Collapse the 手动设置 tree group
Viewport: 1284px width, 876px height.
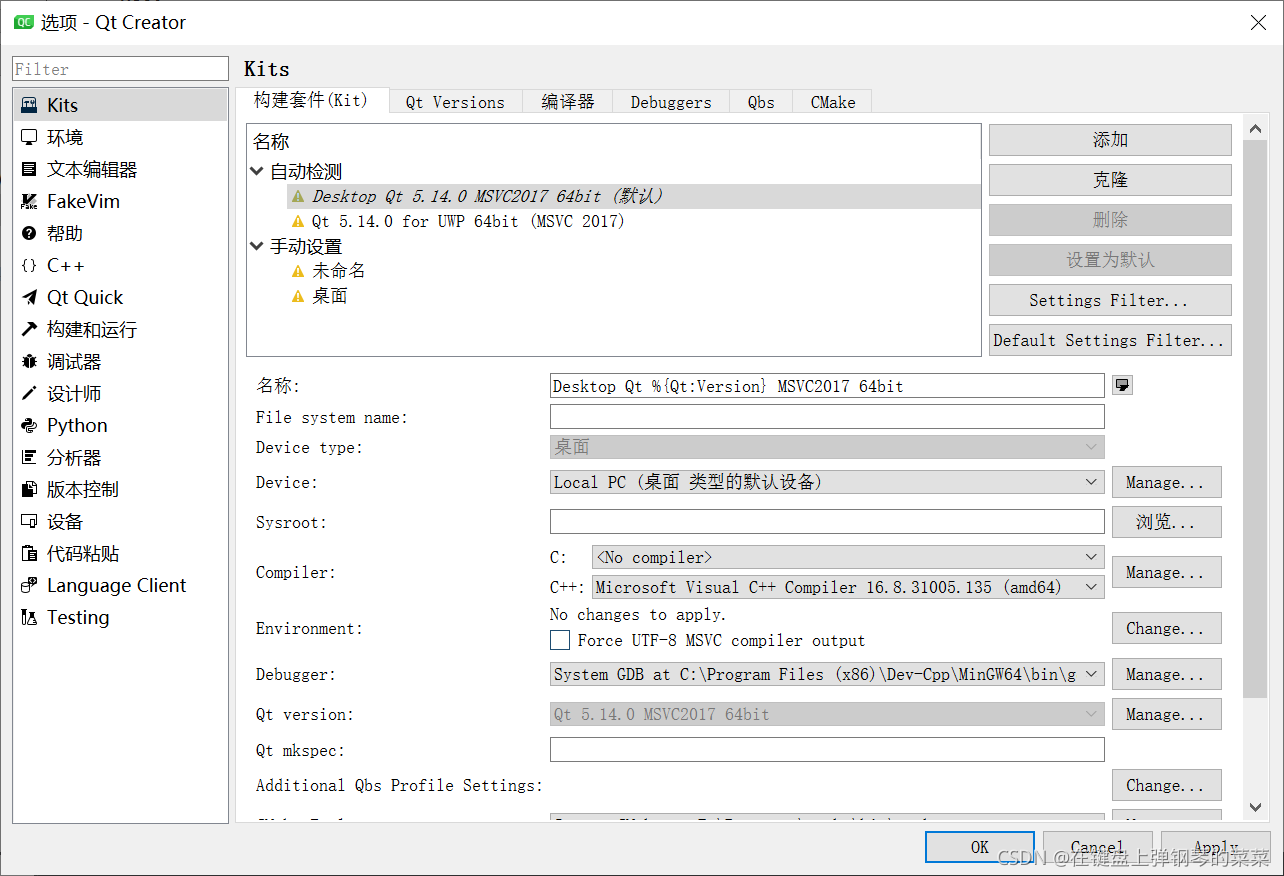(x=258, y=246)
